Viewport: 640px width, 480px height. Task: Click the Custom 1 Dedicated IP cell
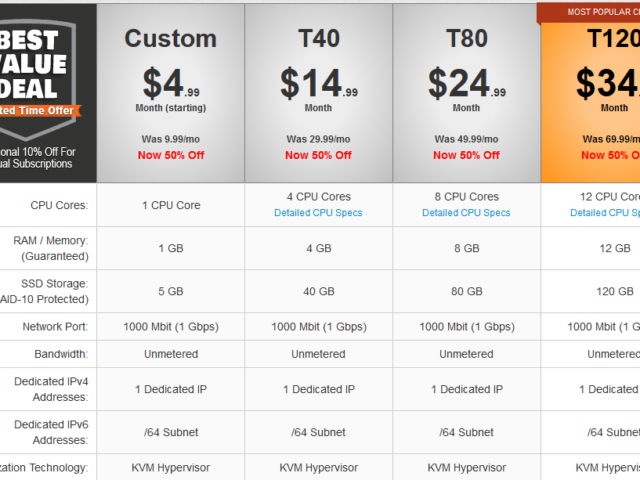click(x=171, y=389)
